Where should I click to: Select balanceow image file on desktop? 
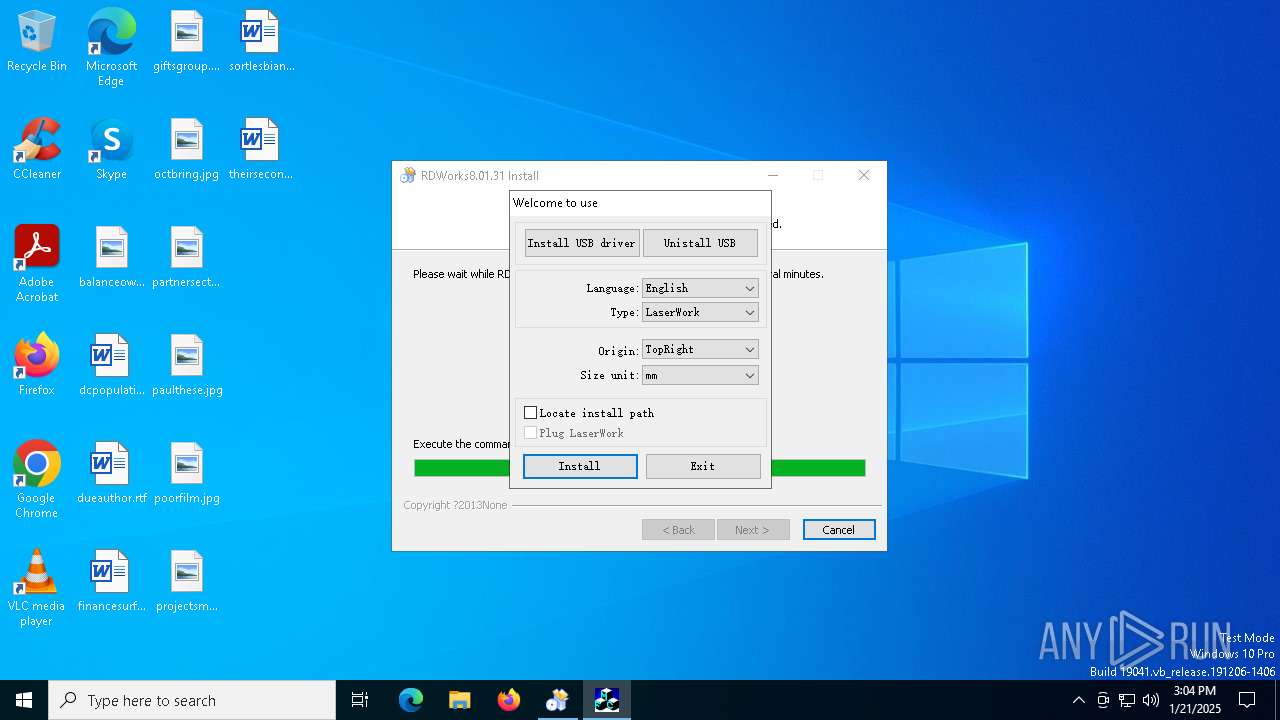point(111,258)
